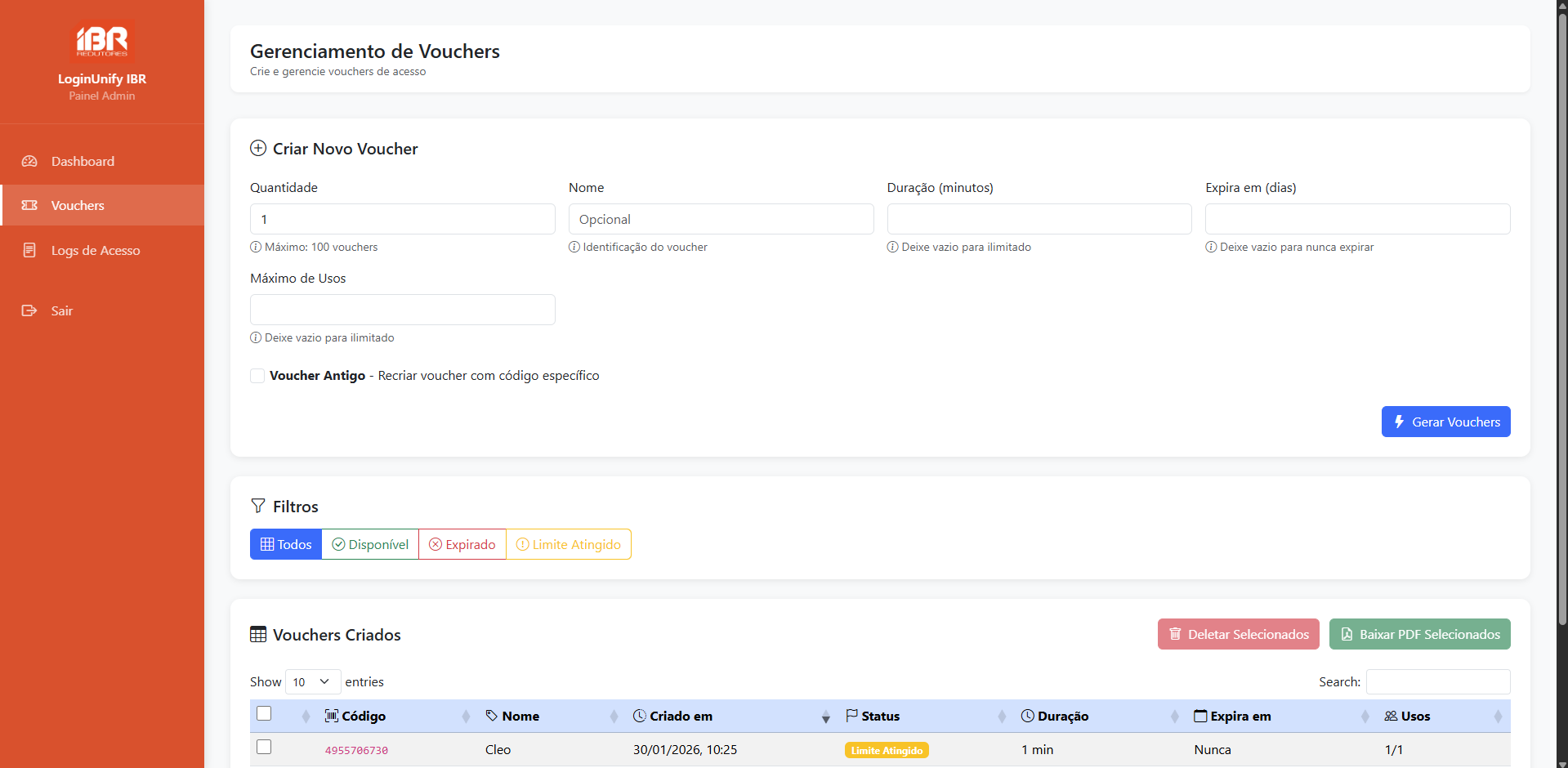
Task: Select the checkbox for voucher 4955706730
Action: 264,746
